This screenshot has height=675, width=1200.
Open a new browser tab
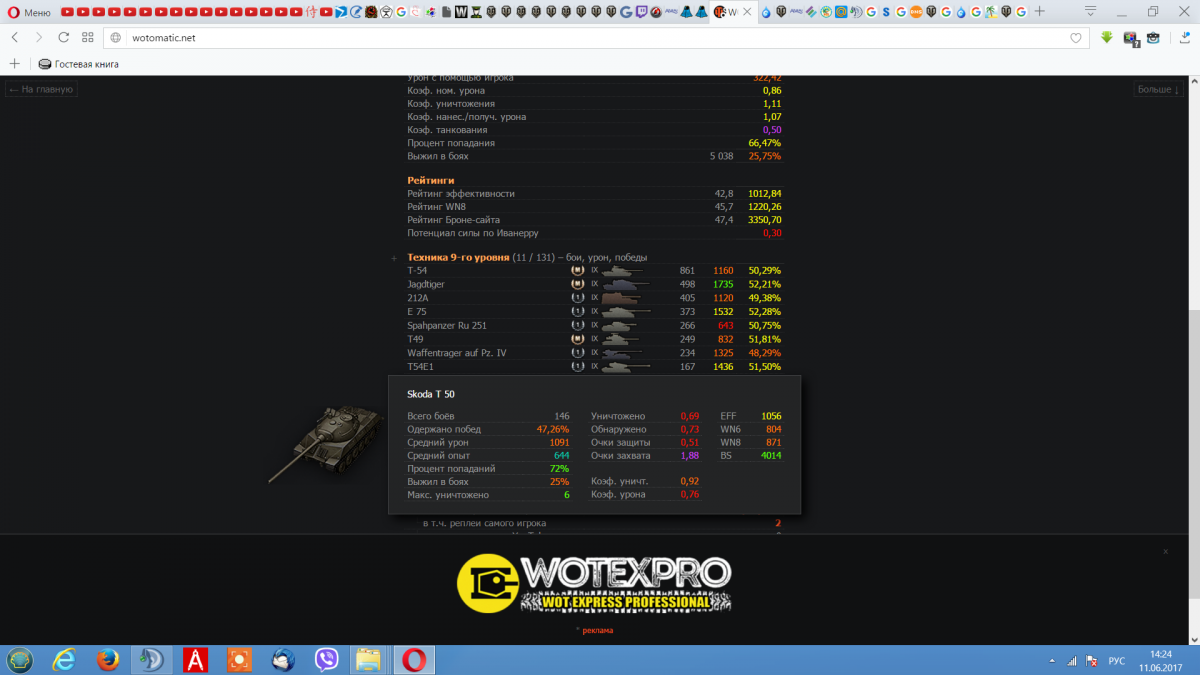click(1039, 12)
